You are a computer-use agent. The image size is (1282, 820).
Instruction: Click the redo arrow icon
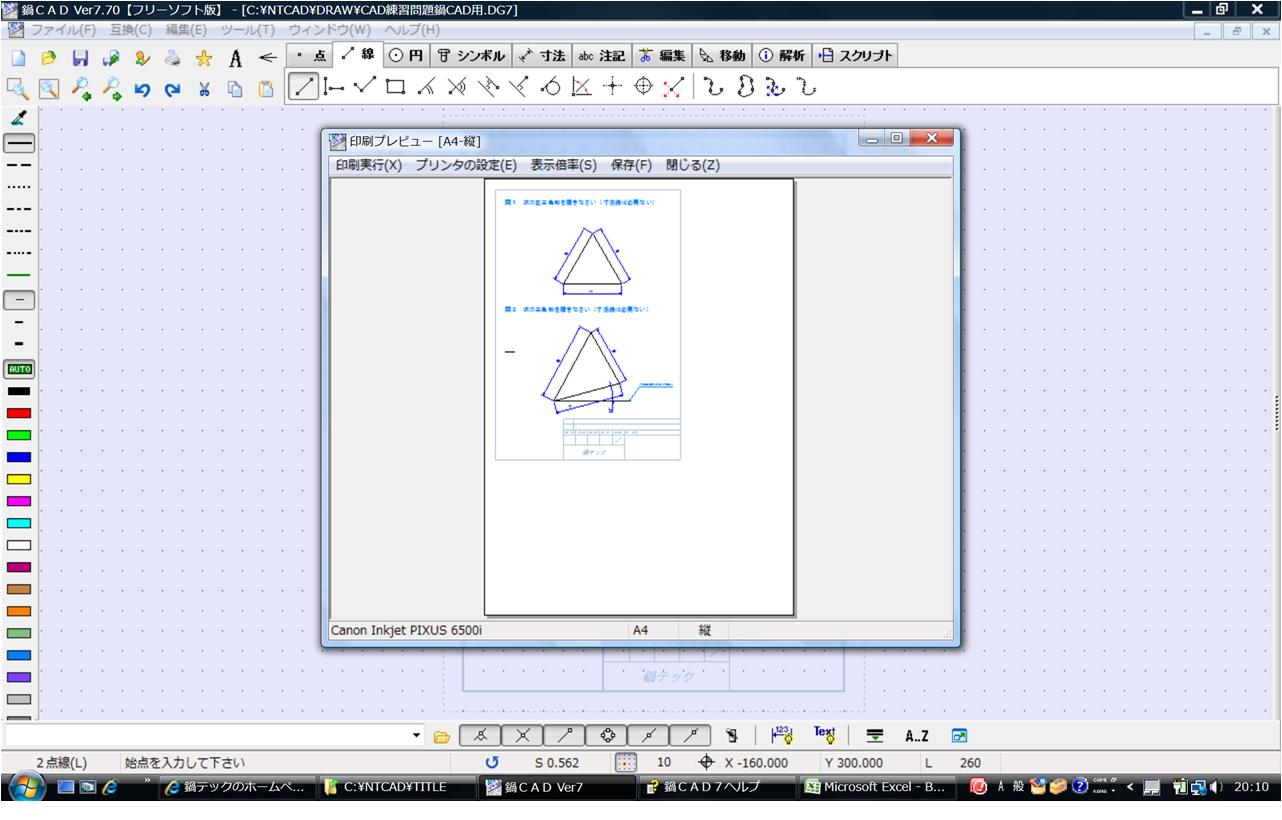pyautogui.click(x=173, y=89)
